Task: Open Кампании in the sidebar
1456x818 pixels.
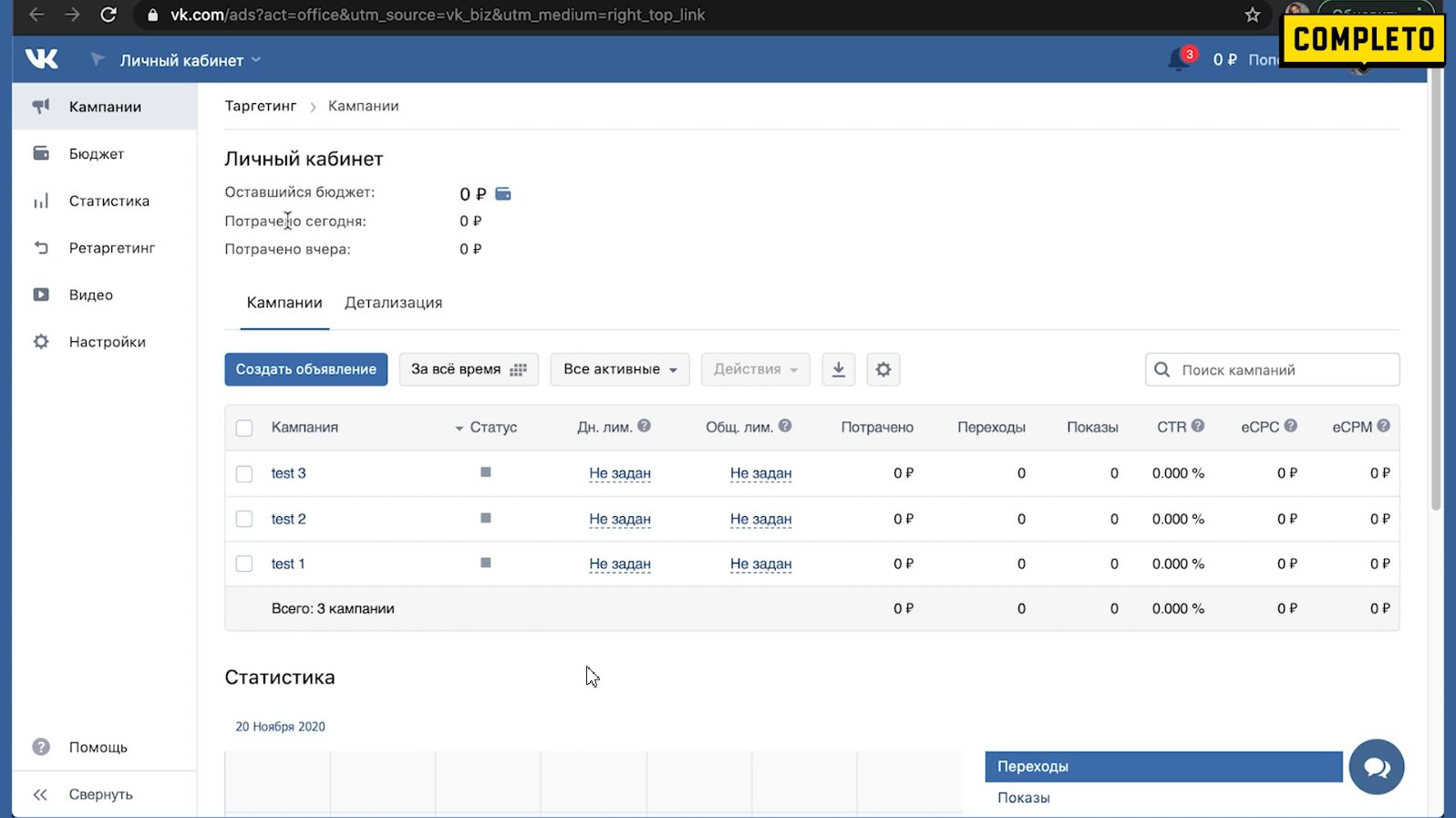Action: (105, 107)
